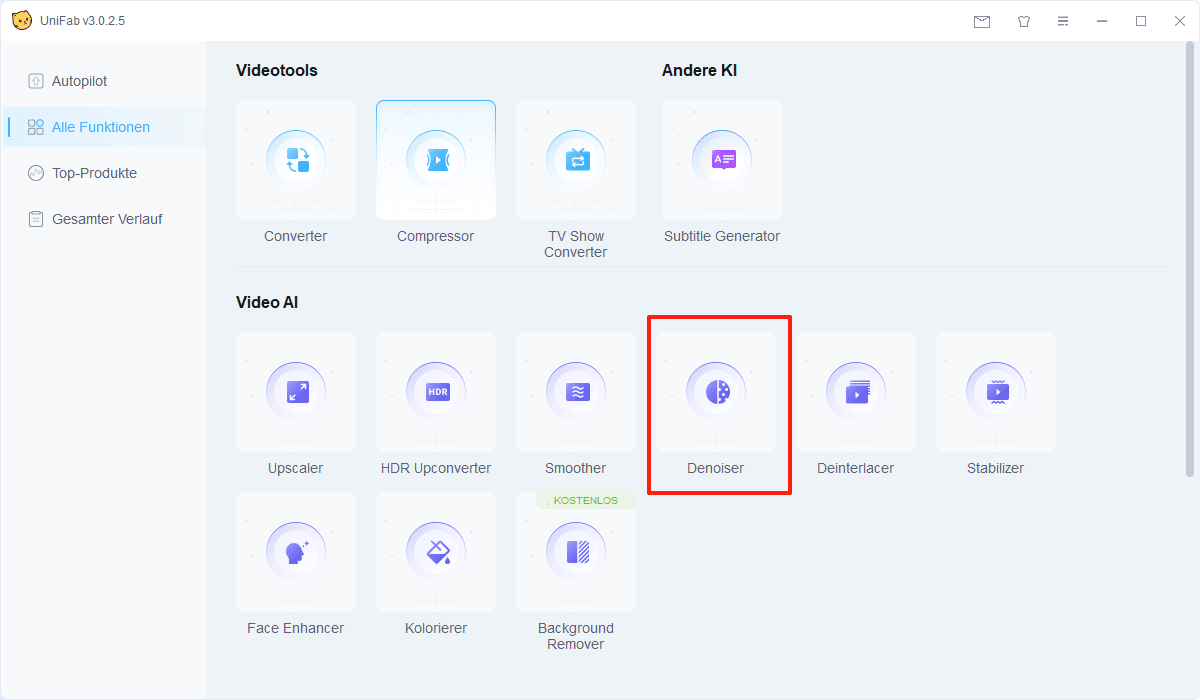Open the Denoiser tool
1200x700 pixels.
click(x=716, y=392)
